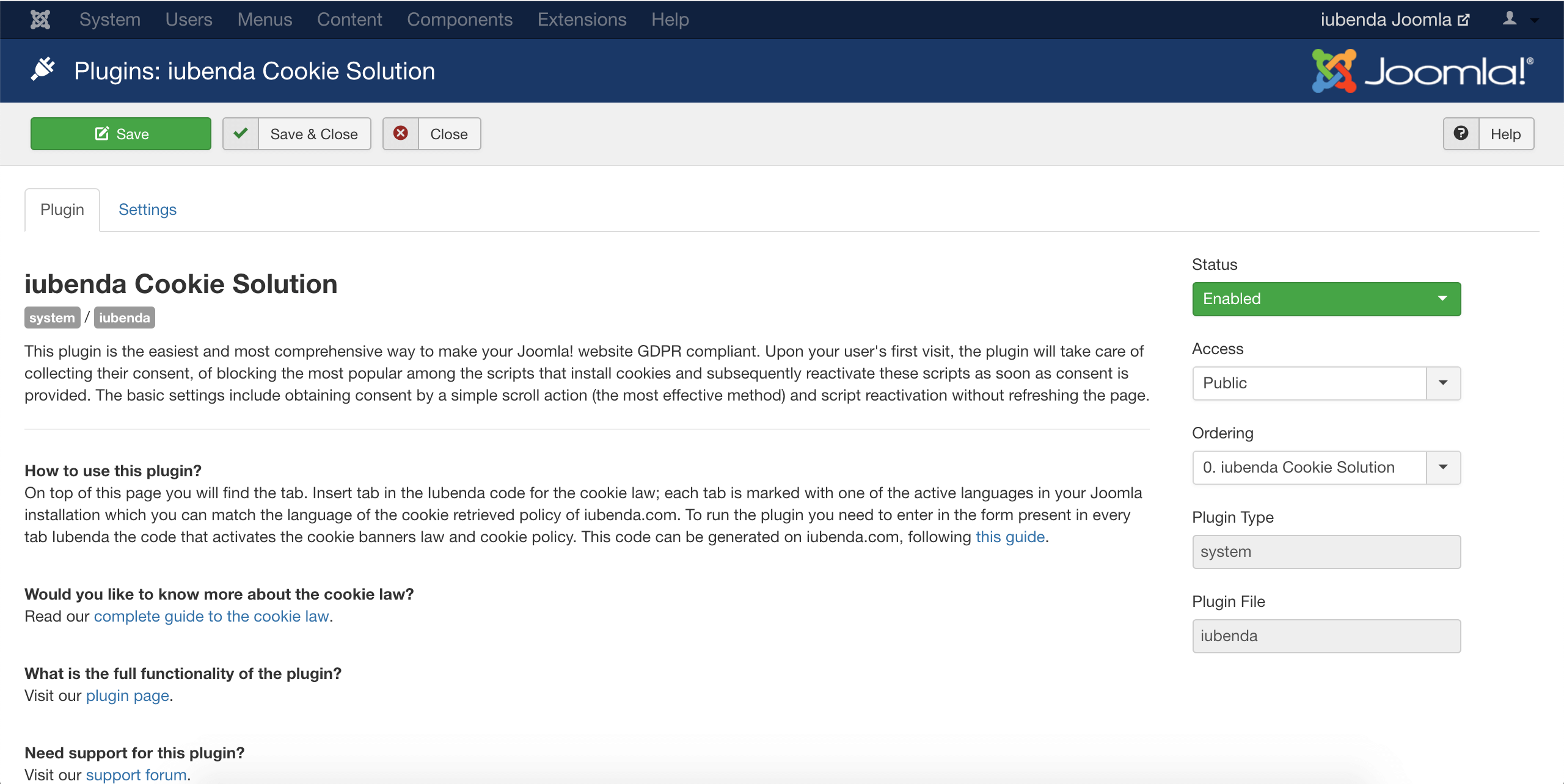Switch to the Settings tab

(x=147, y=209)
